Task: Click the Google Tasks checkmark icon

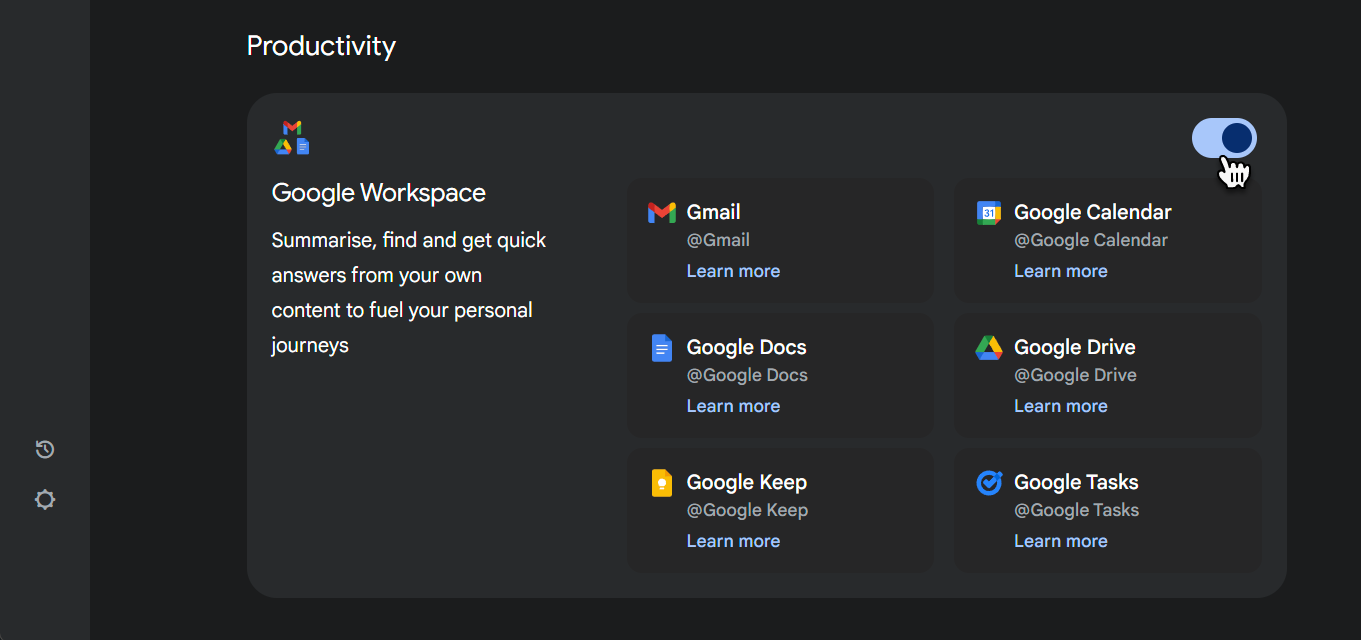Action: [989, 482]
